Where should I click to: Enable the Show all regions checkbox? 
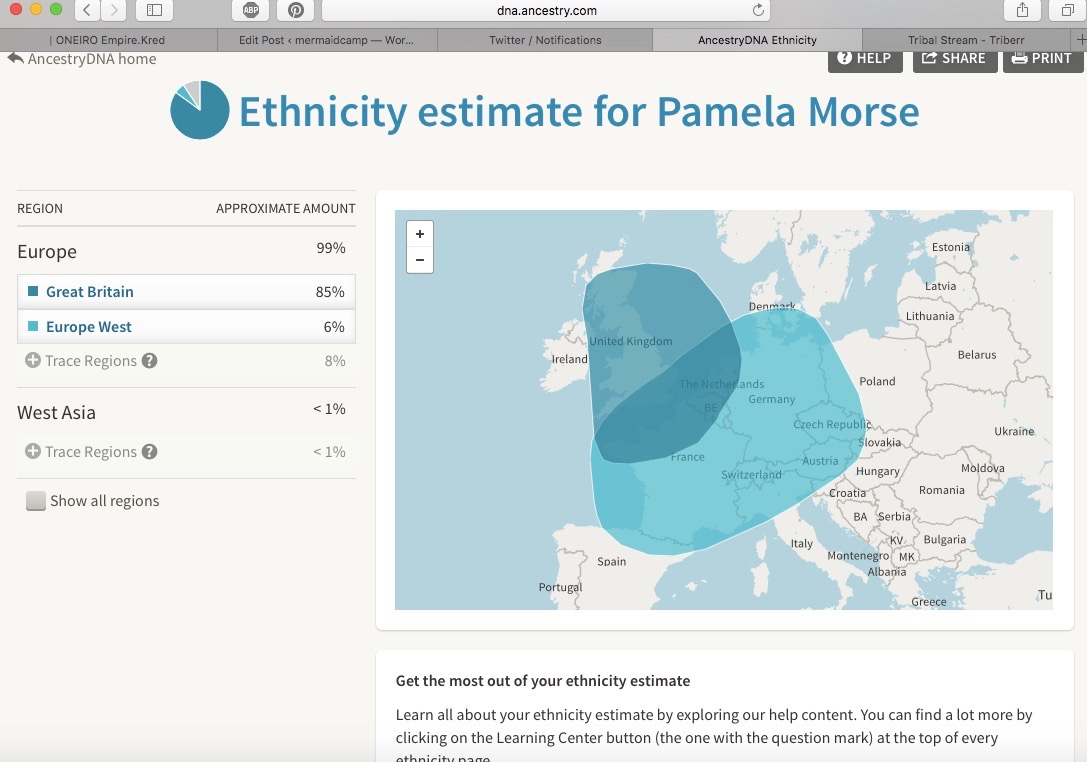click(x=36, y=501)
